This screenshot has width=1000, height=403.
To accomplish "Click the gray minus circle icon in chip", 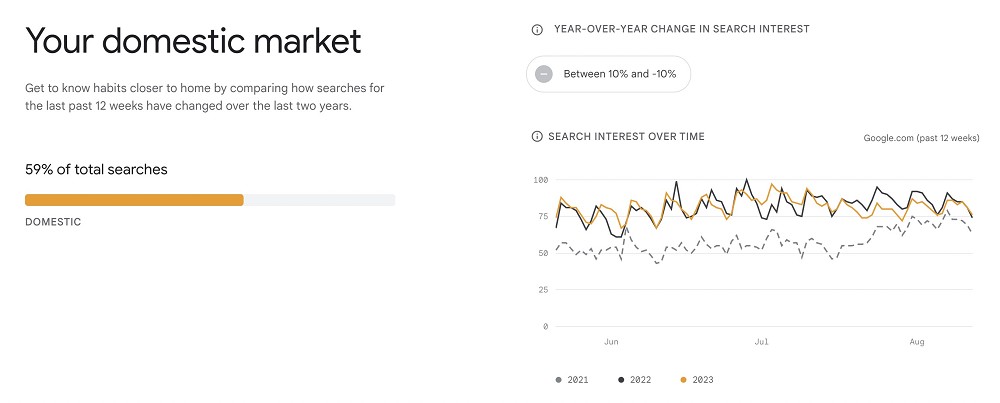I will [543, 74].
